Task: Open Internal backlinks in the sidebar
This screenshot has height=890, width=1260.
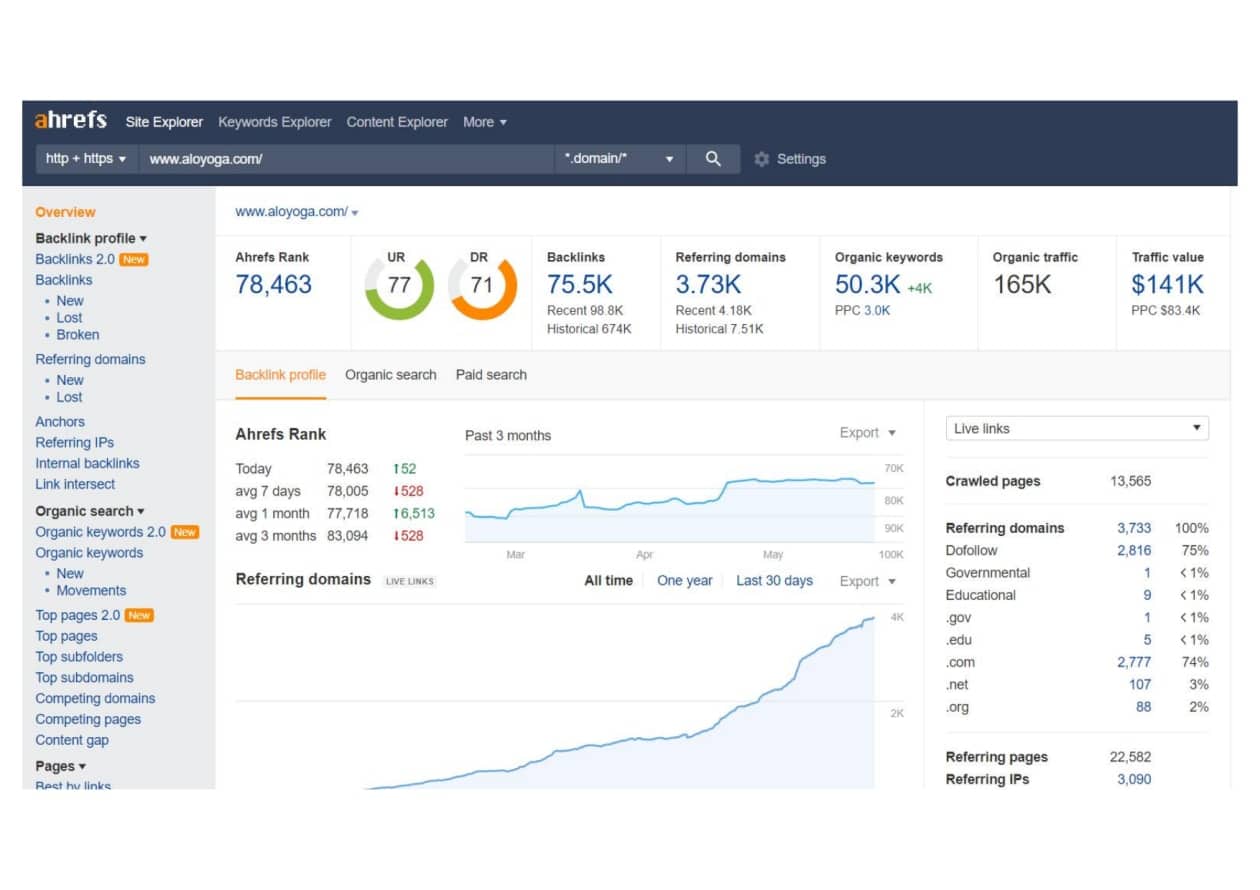Action: coord(88,464)
